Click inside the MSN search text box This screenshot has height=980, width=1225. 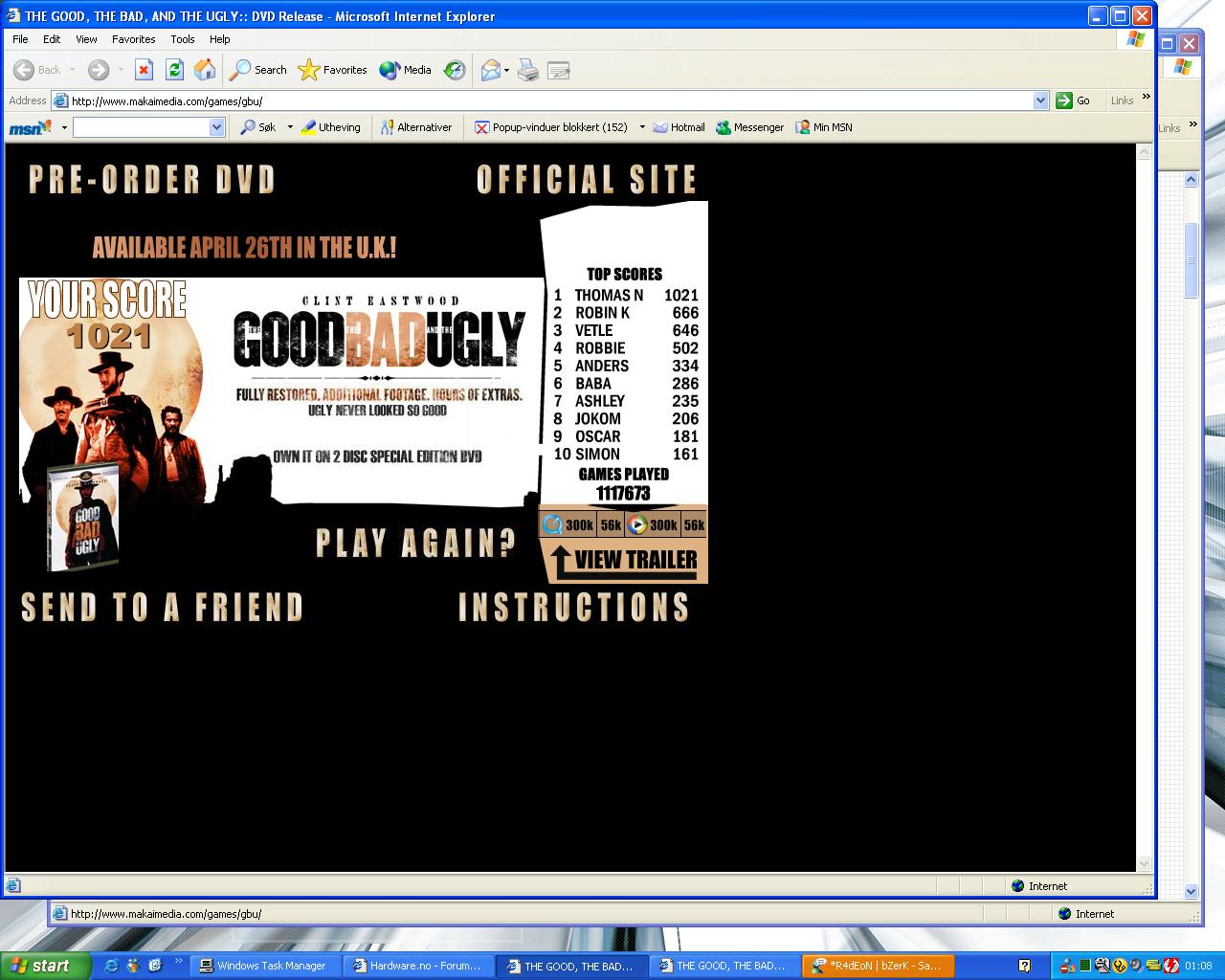coord(142,127)
